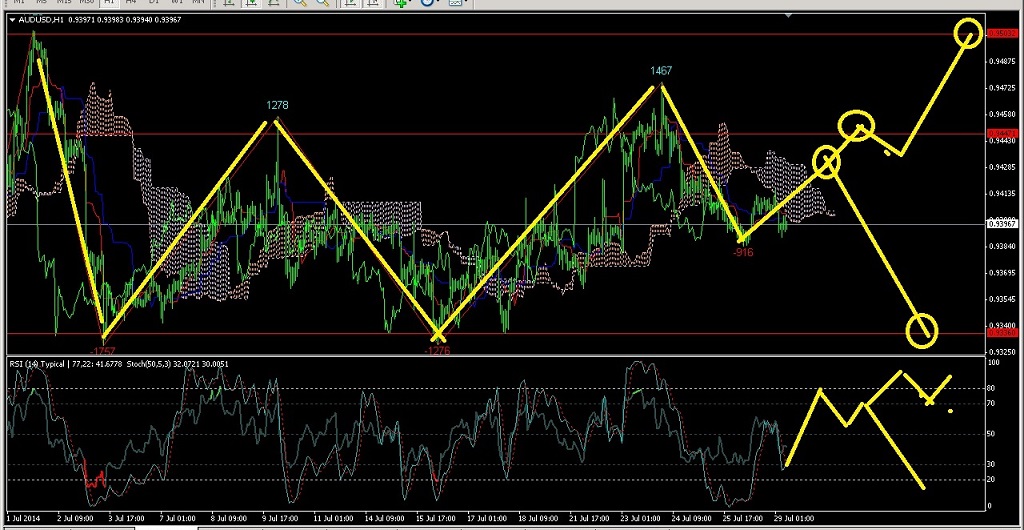Click the gray chart shift marker triangle
Image resolution: width=1024 pixels, height=530 pixels.
click(792, 16)
